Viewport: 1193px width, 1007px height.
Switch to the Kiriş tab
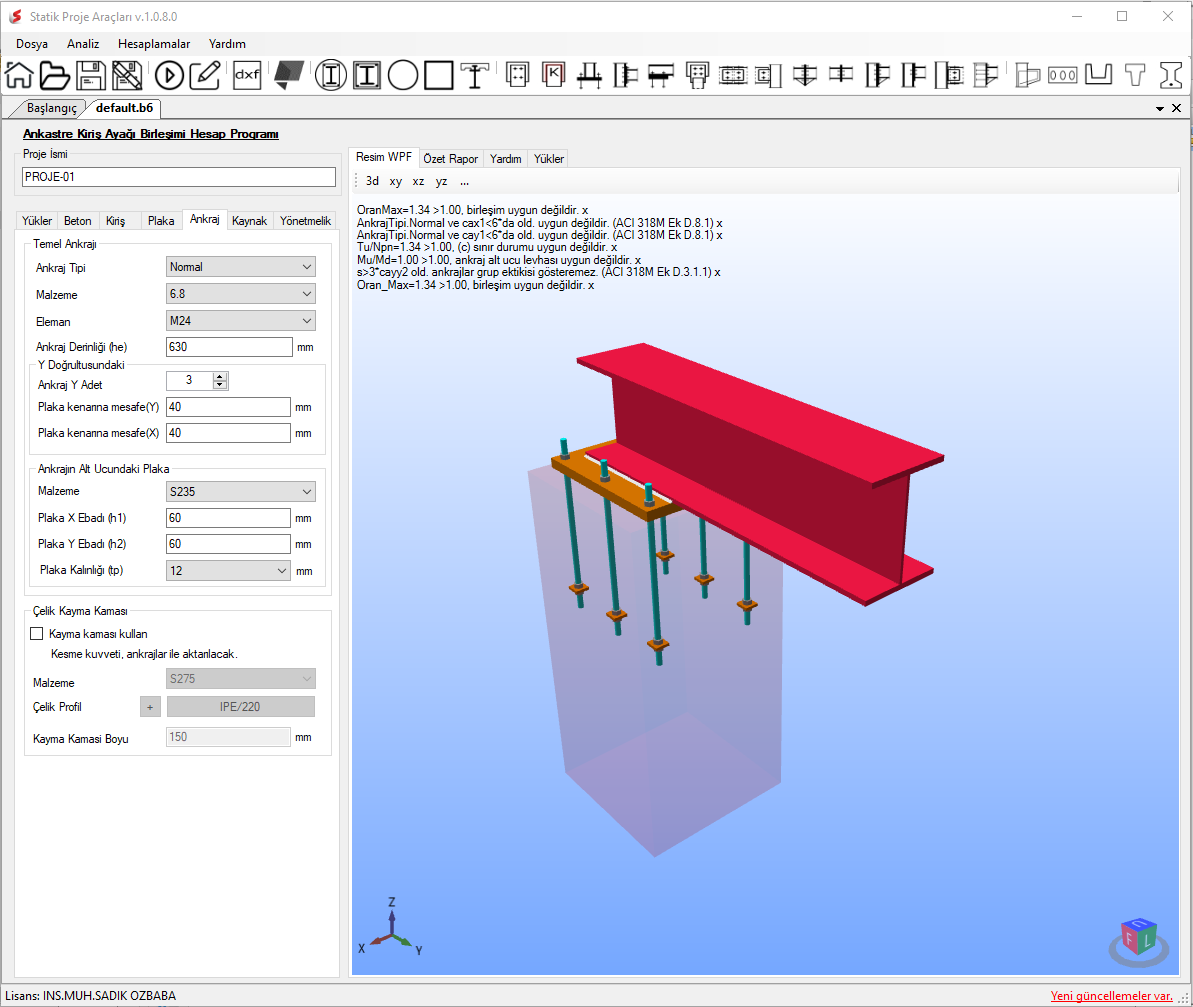coord(116,221)
